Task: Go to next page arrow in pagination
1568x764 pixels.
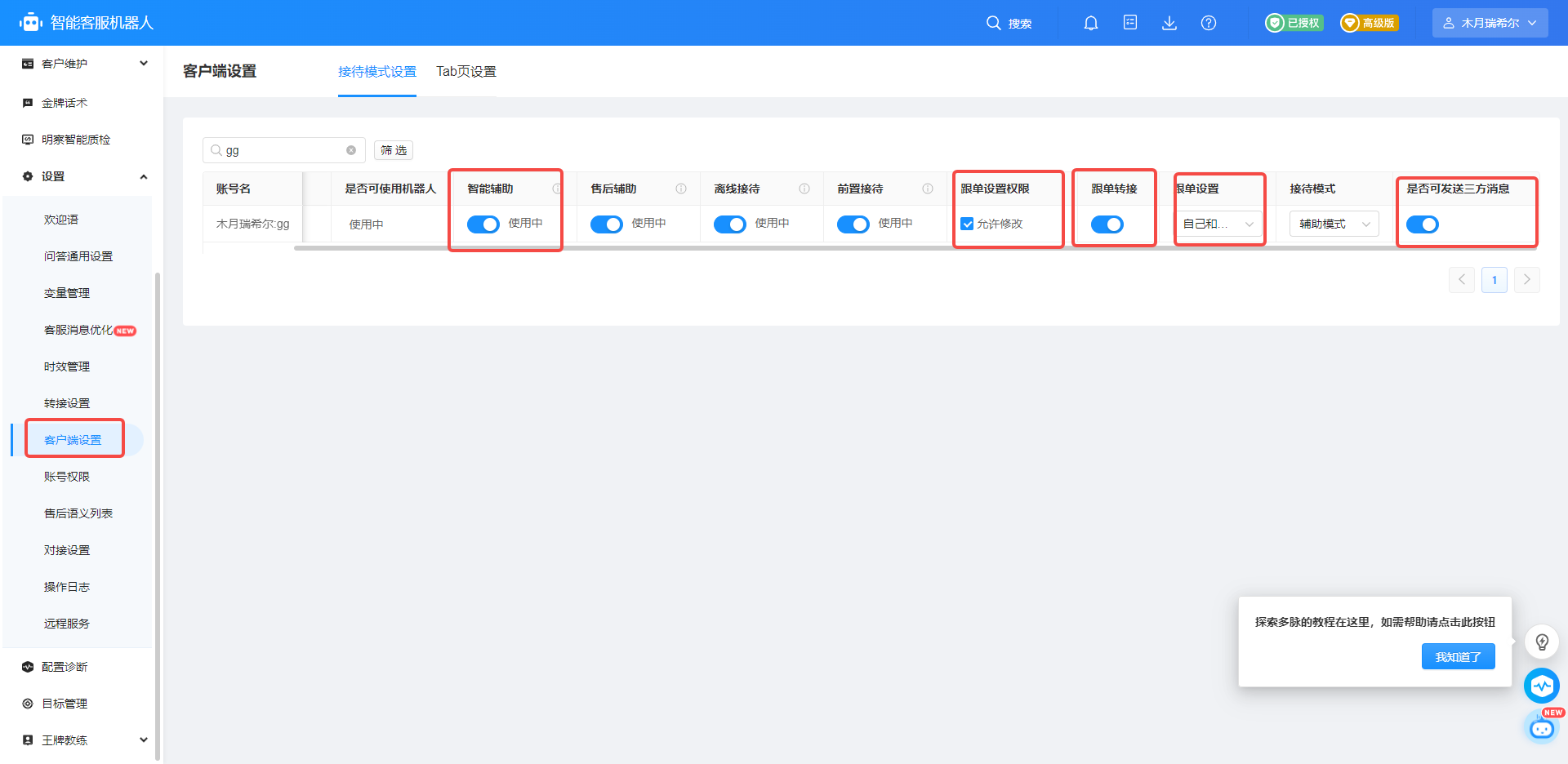Action: click(x=1527, y=280)
